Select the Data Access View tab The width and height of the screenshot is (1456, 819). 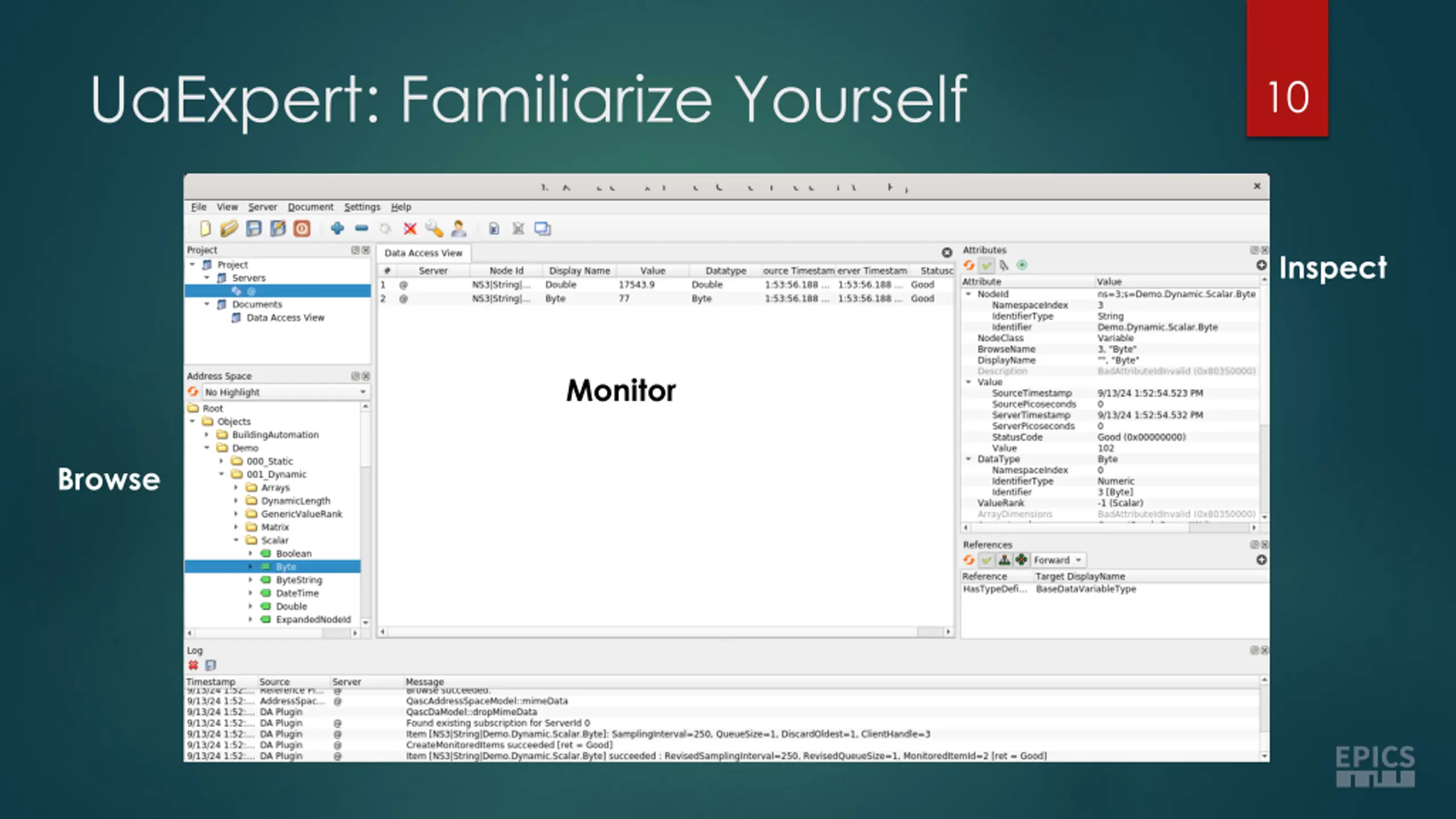pyautogui.click(x=423, y=253)
